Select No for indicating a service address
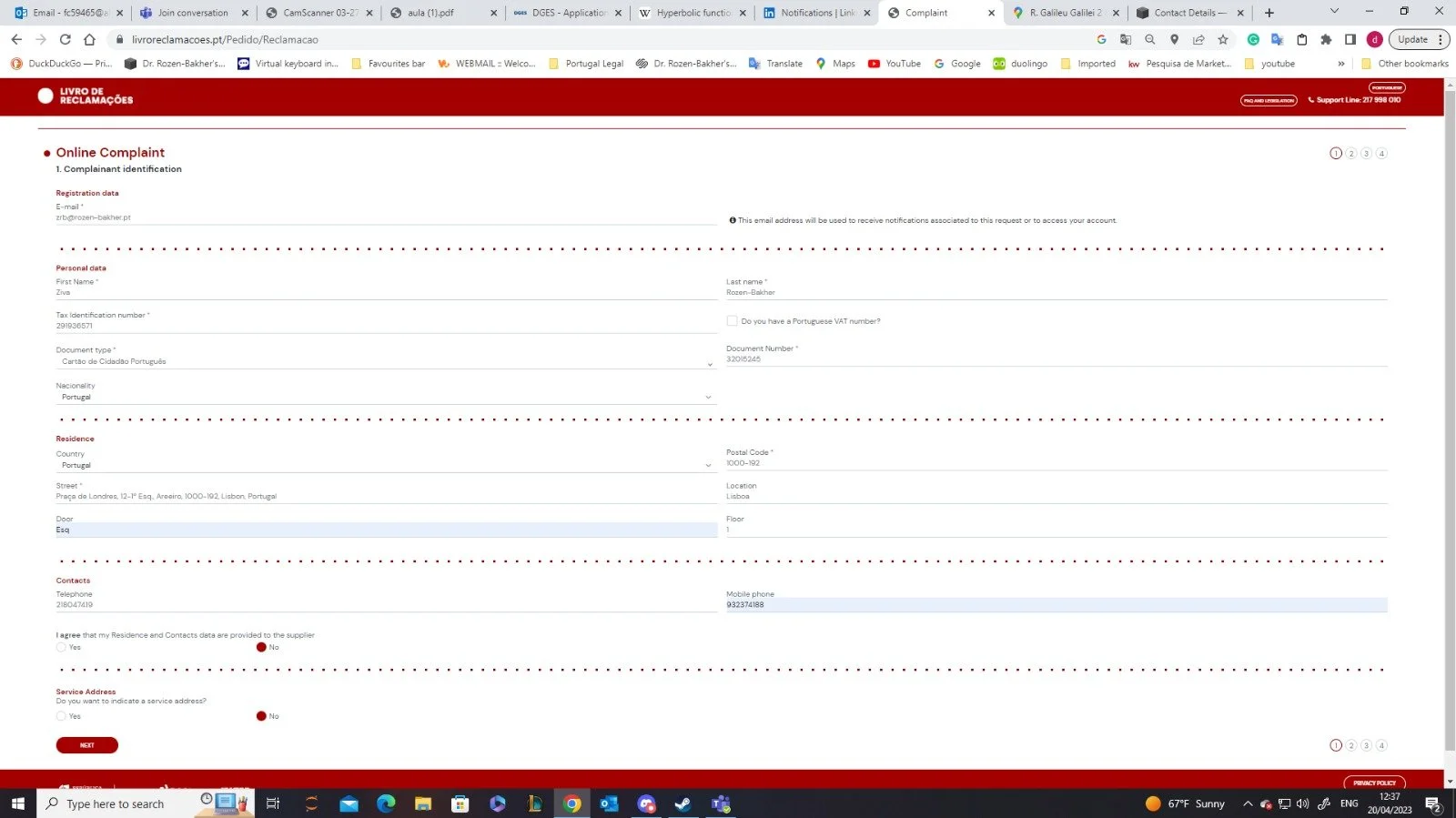The width and height of the screenshot is (1456, 818). click(x=261, y=716)
